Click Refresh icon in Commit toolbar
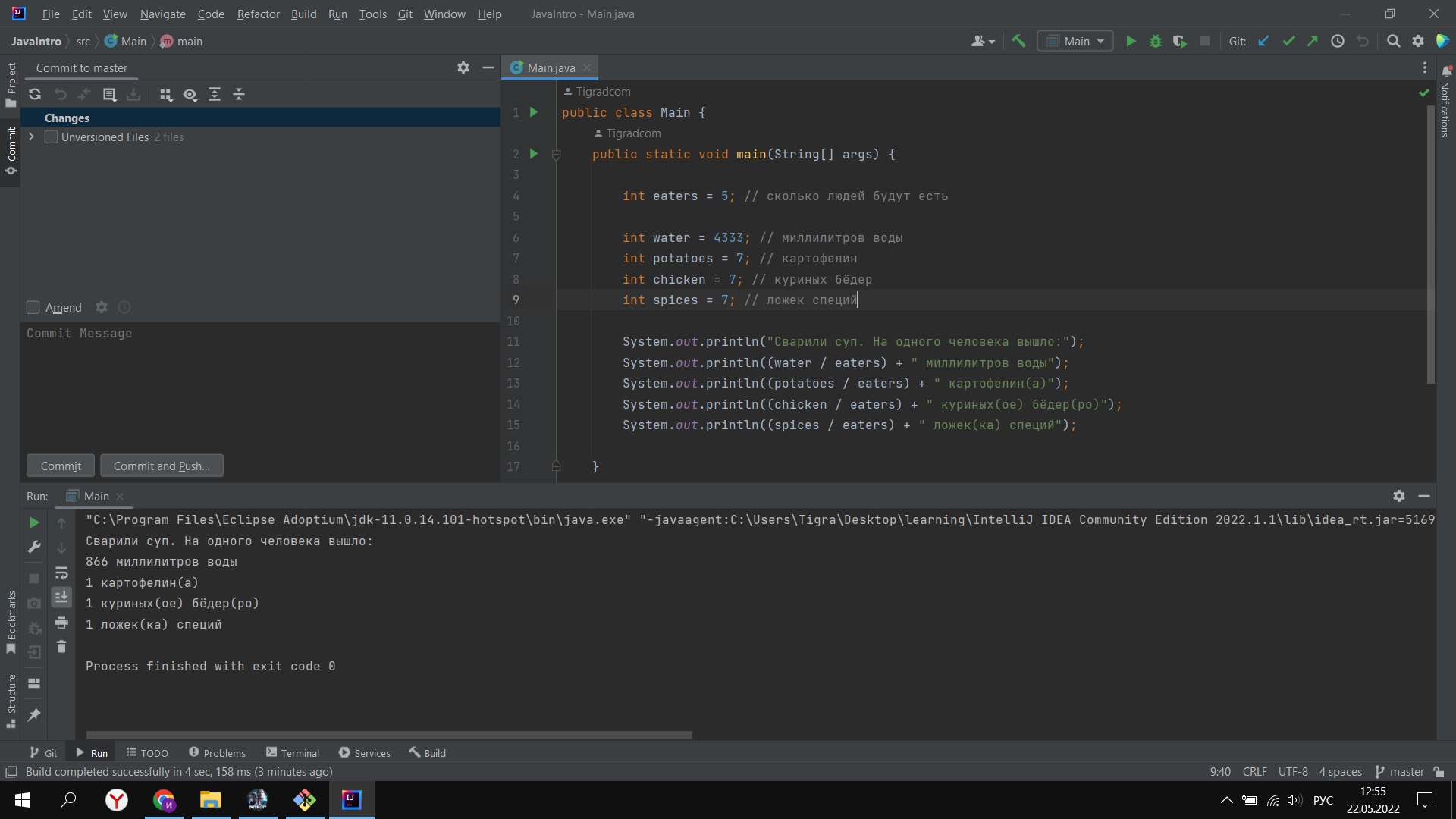 [x=35, y=94]
